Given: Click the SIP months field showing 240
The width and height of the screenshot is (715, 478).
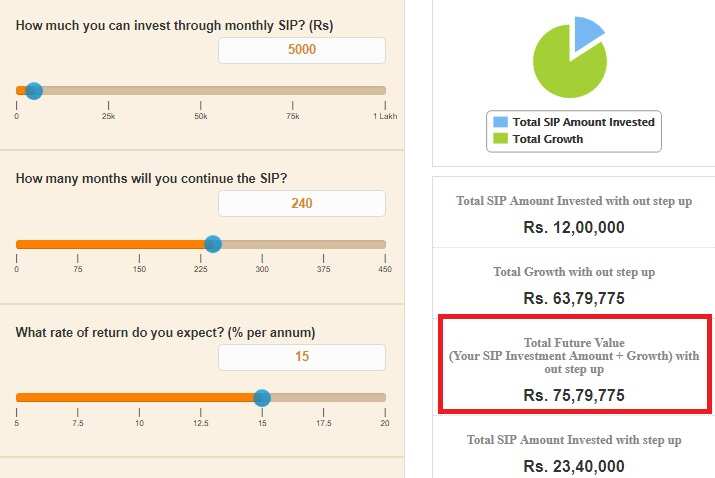Looking at the screenshot, I should (302, 203).
